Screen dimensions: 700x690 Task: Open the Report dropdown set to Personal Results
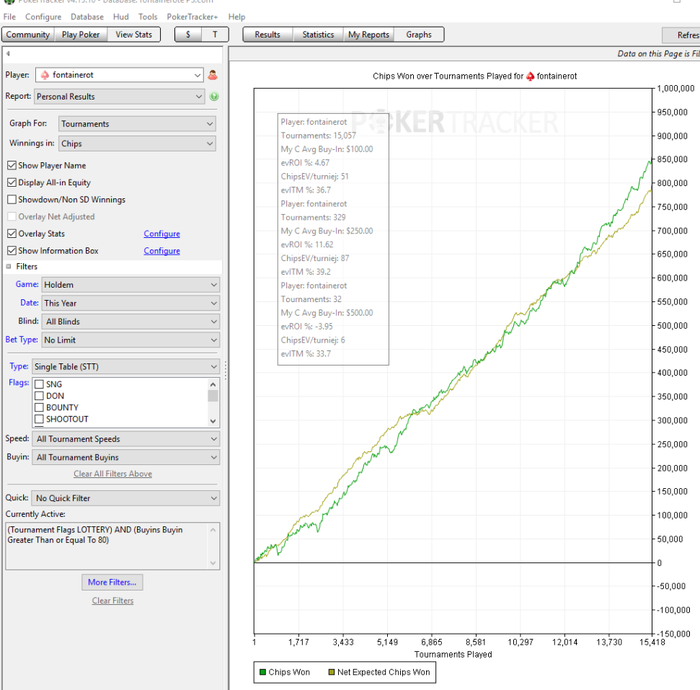119,96
